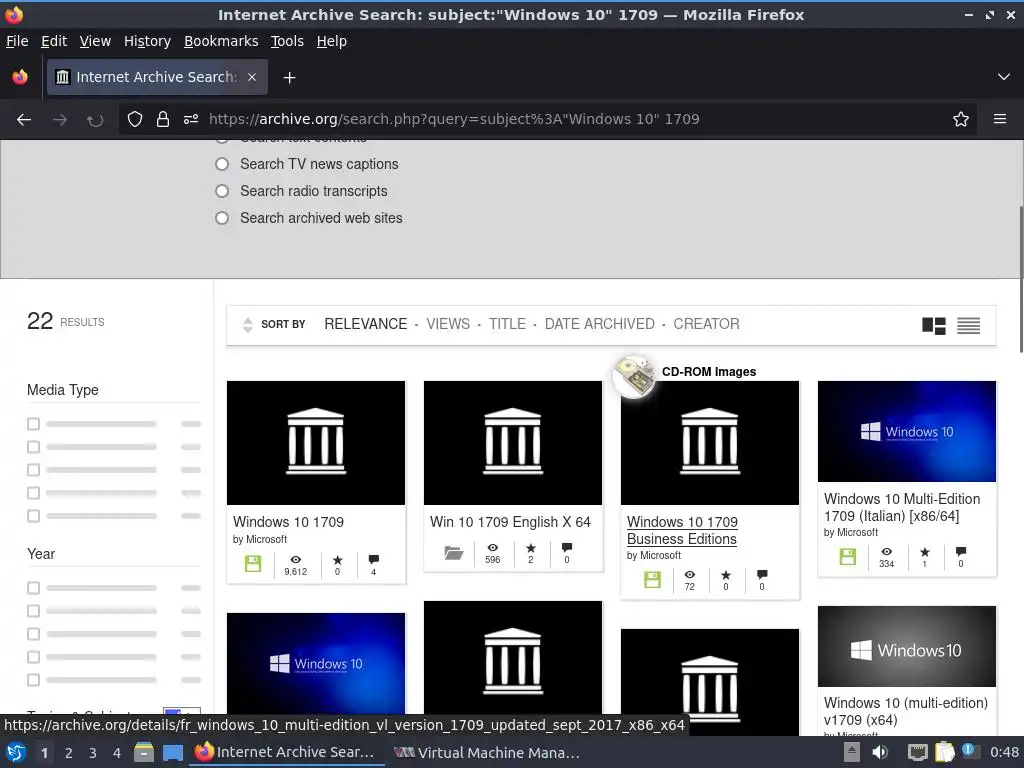Sort results by Relevance
1024x768 pixels.
pyautogui.click(x=366, y=324)
